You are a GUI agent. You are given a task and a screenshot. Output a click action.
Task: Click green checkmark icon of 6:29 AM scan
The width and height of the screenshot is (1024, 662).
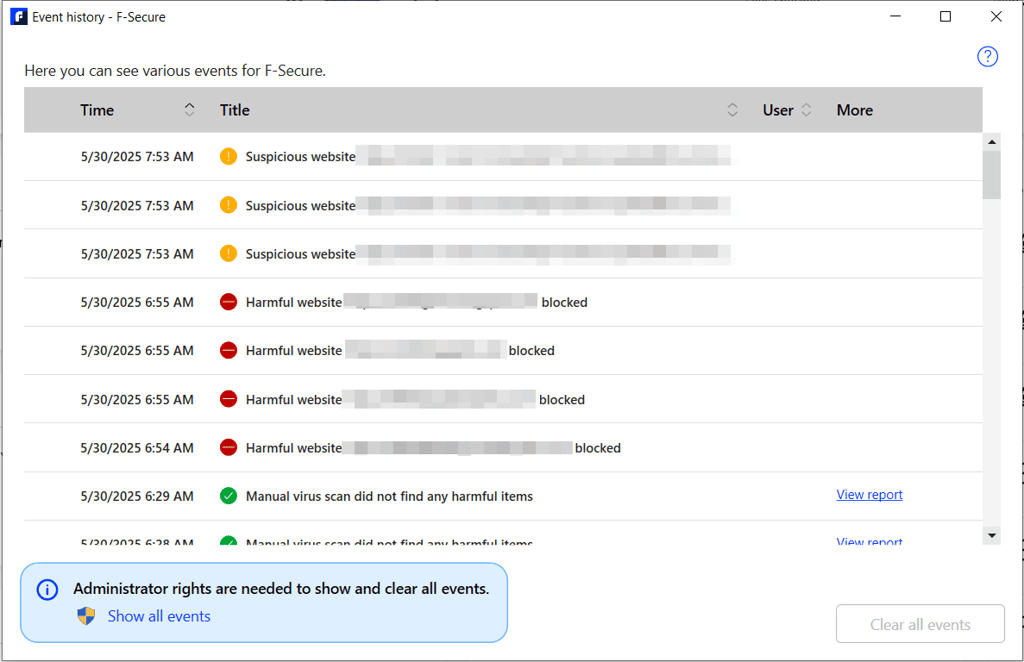tap(228, 496)
